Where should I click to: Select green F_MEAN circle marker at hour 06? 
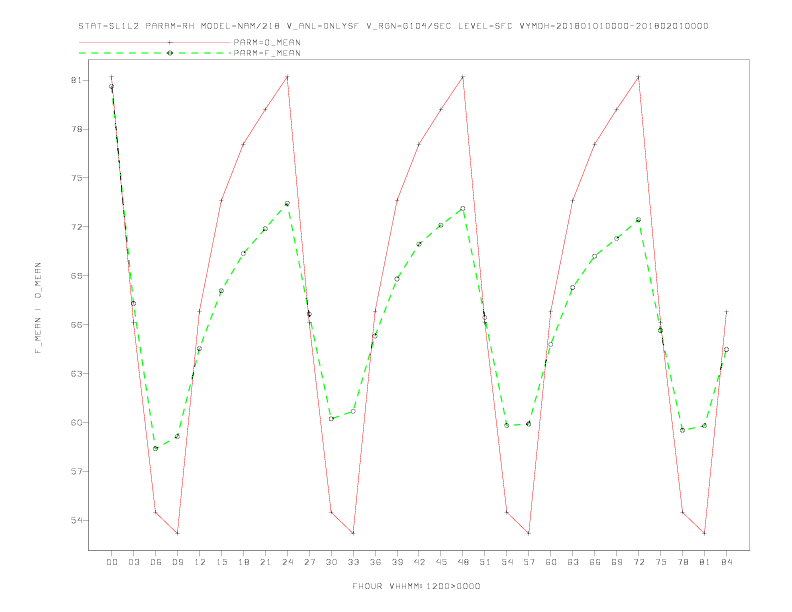[156, 448]
